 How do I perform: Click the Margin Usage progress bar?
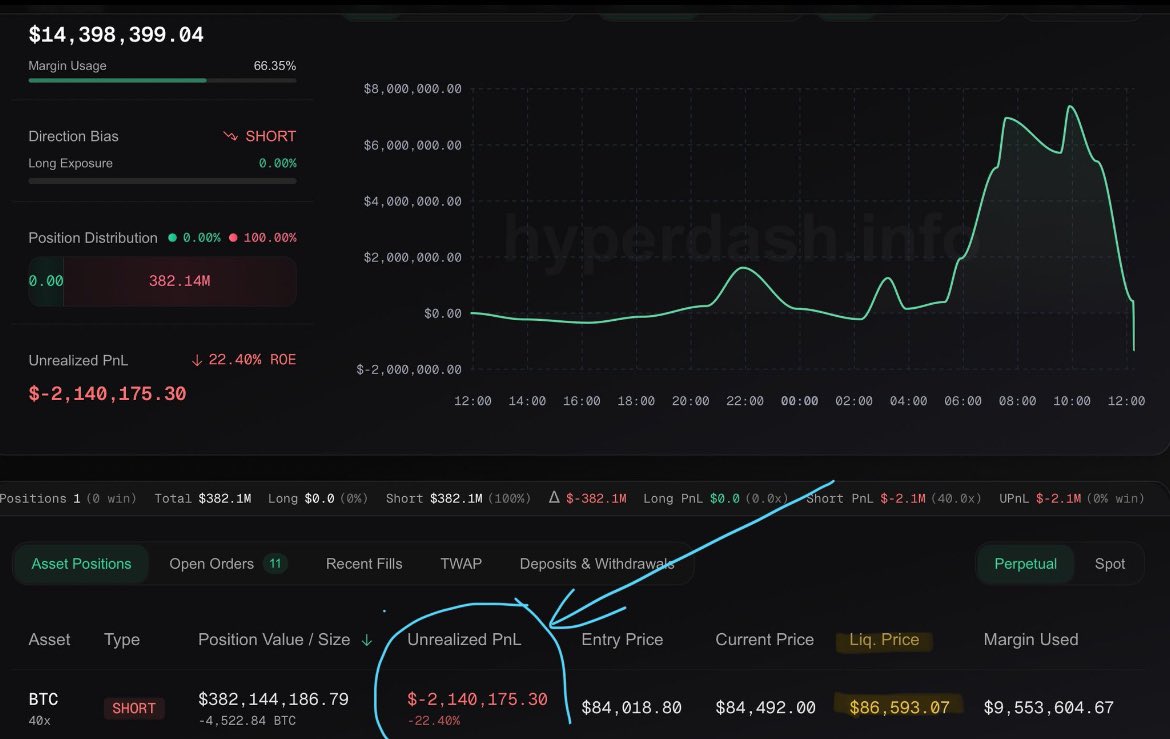coord(160,80)
